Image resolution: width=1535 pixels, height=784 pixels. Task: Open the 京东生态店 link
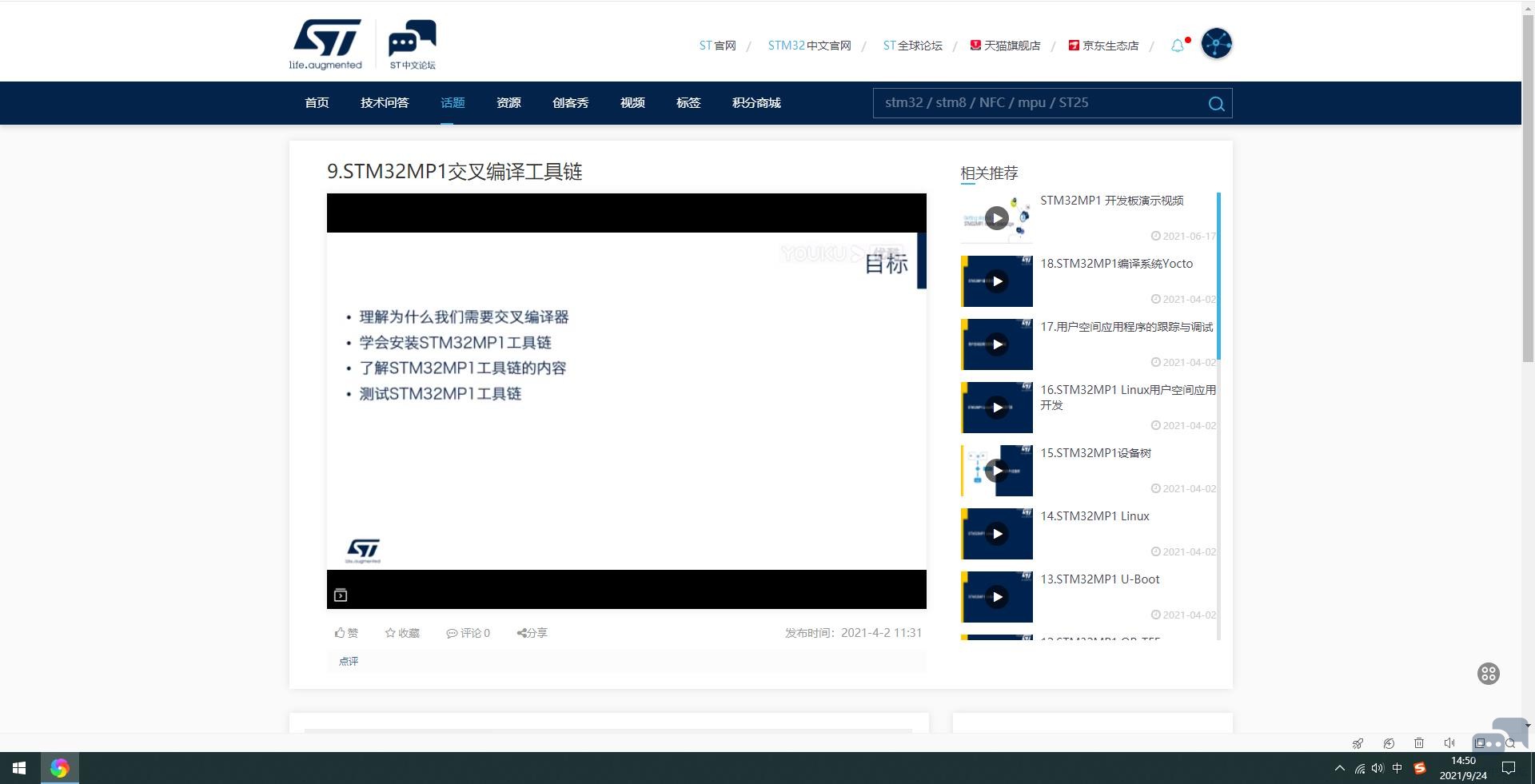coord(1103,46)
